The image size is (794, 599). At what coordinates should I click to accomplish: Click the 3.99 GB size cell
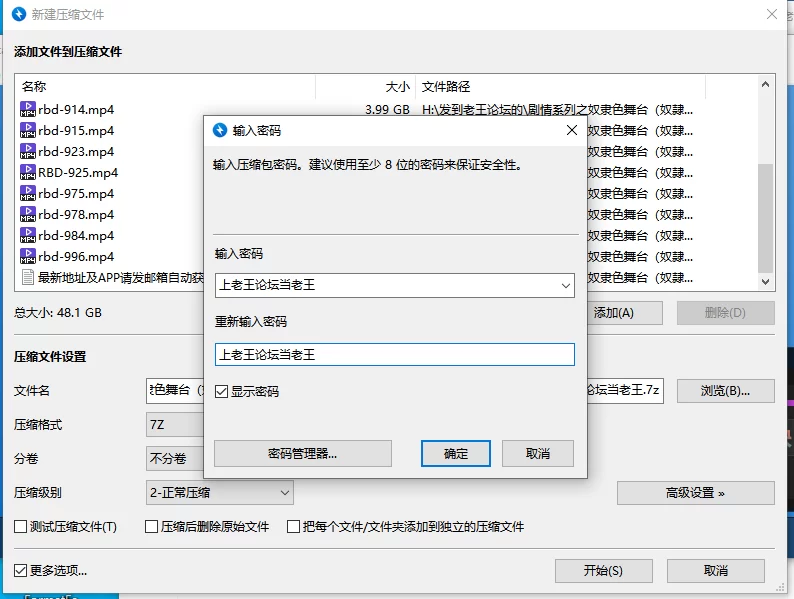[x=387, y=109]
